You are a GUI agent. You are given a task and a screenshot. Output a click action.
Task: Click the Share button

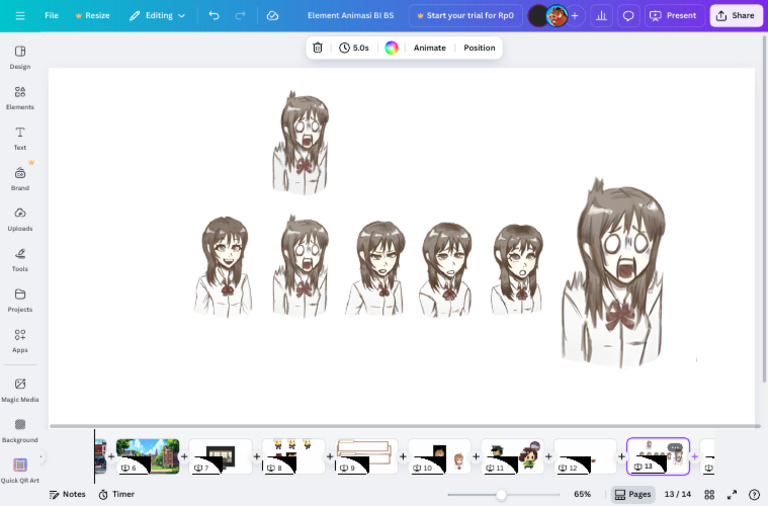pyautogui.click(x=736, y=16)
